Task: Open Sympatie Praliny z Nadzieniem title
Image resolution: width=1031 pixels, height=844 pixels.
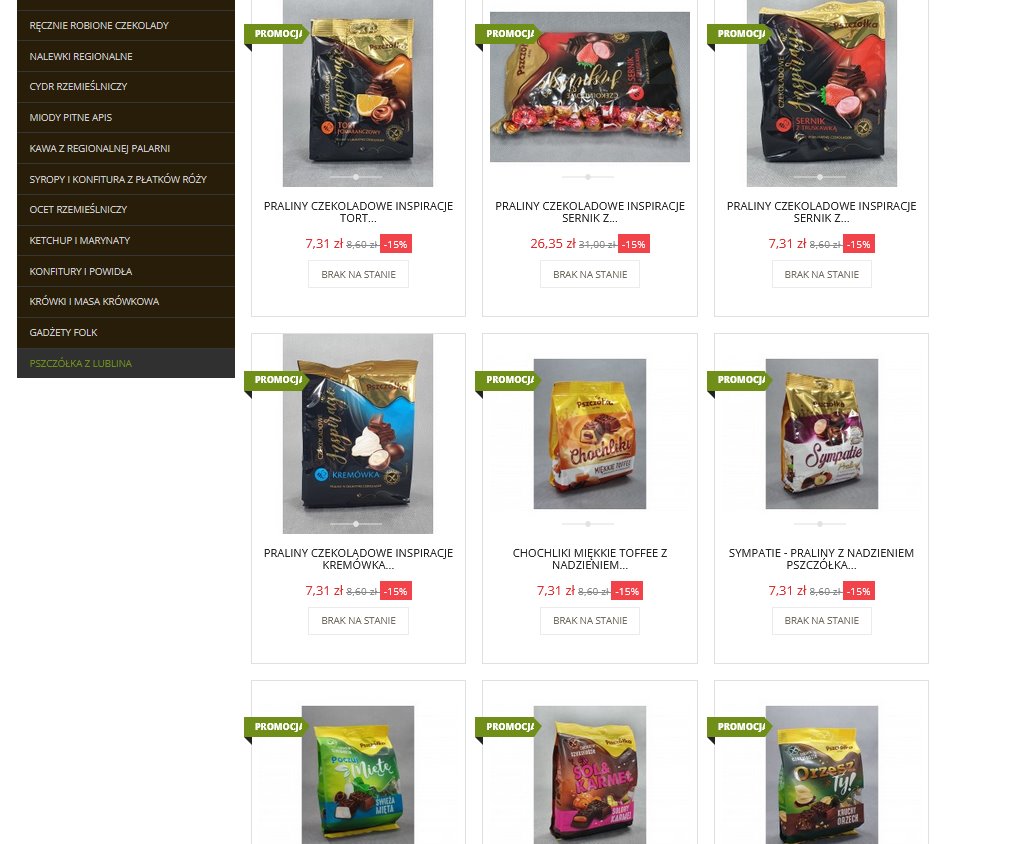Action: (x=821, y=559)
